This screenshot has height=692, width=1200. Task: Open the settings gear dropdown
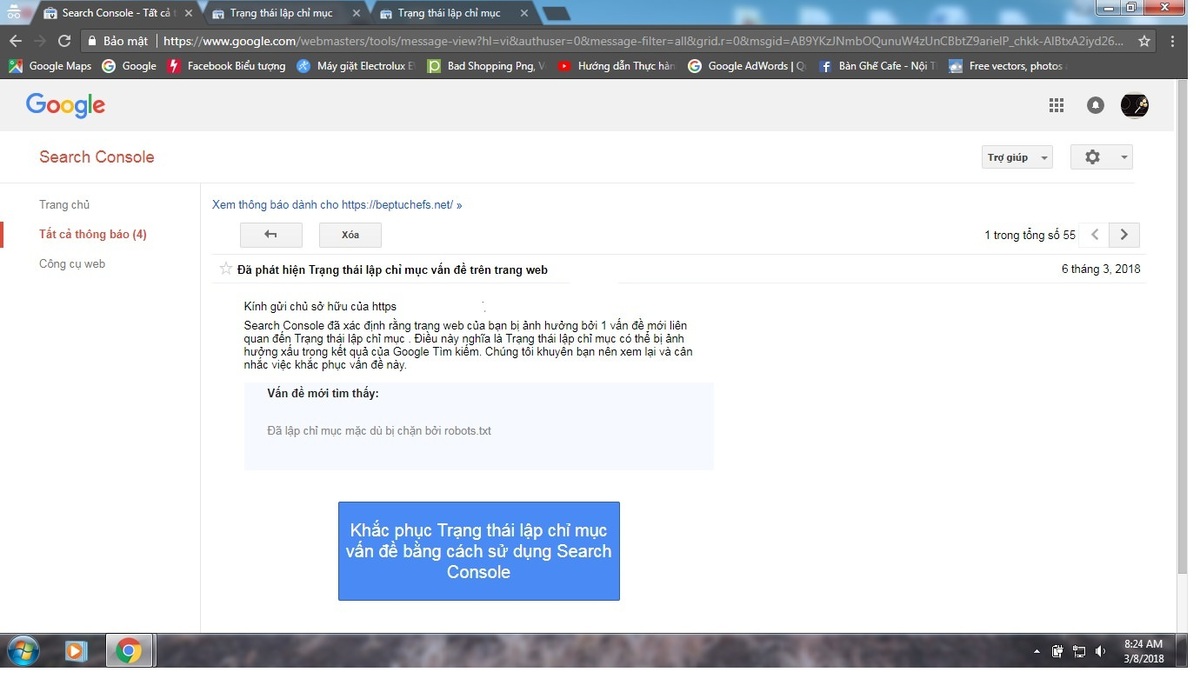[1101, 157]
